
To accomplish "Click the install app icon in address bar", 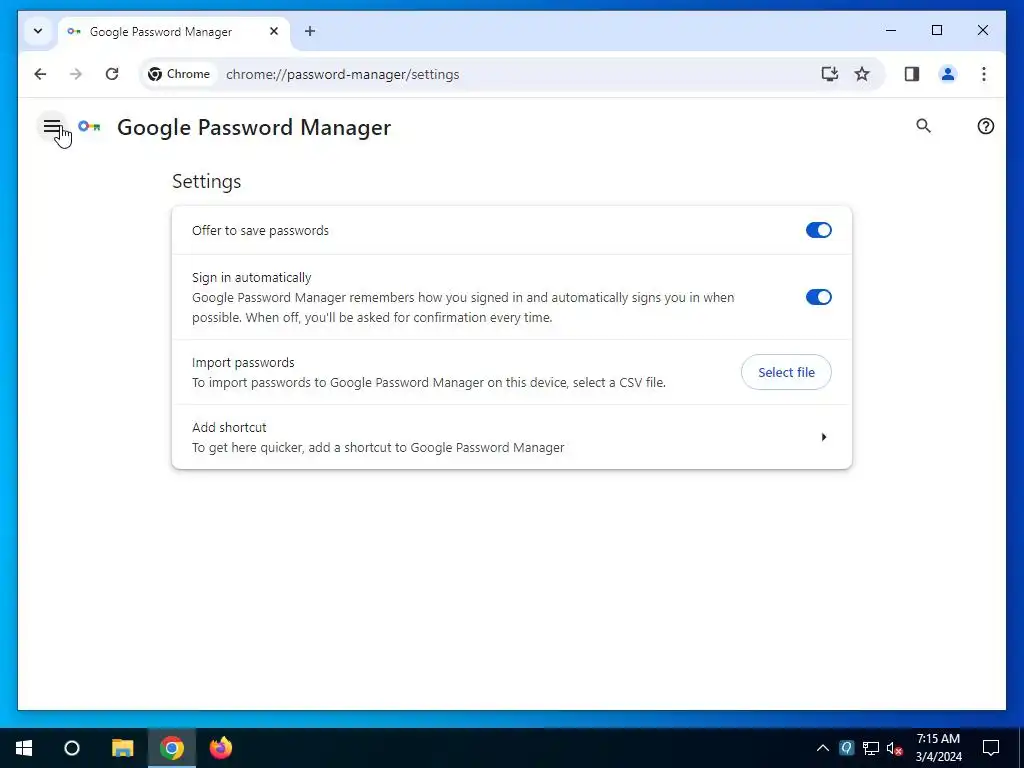I will pos(829,74).
